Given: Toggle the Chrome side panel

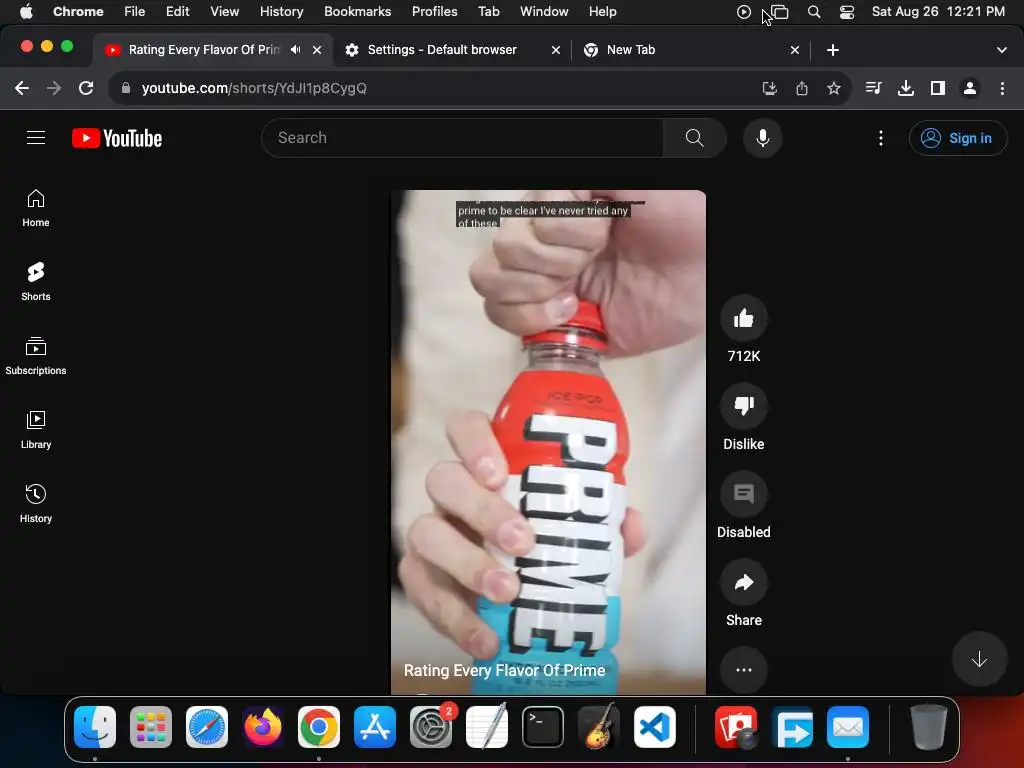Looking at the screenshot, I should (x=937, y=88).
